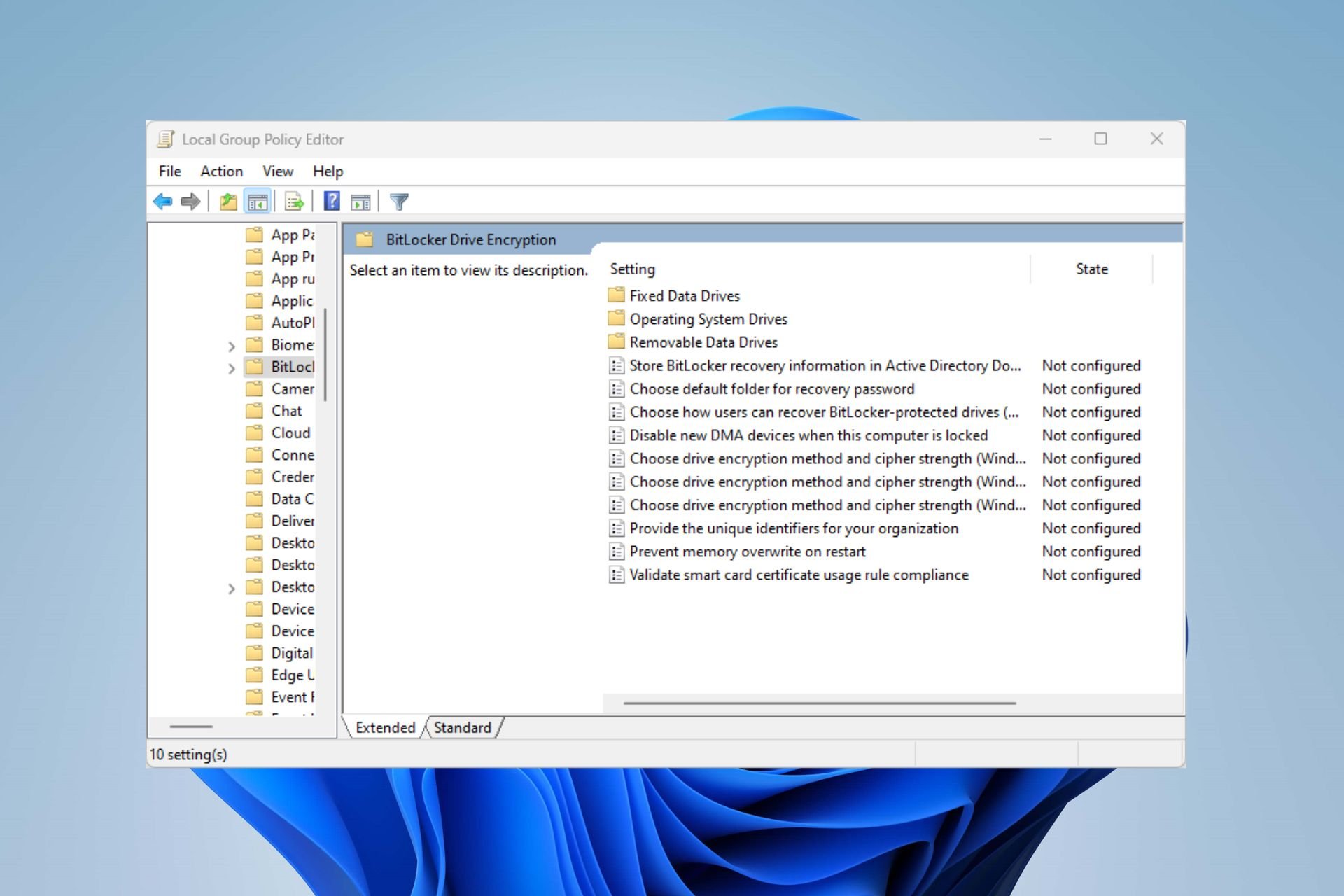Viewport: 1344px width, 896px height.
Task: Select the AutoPl tree item
Action: [x=293, y=323]
